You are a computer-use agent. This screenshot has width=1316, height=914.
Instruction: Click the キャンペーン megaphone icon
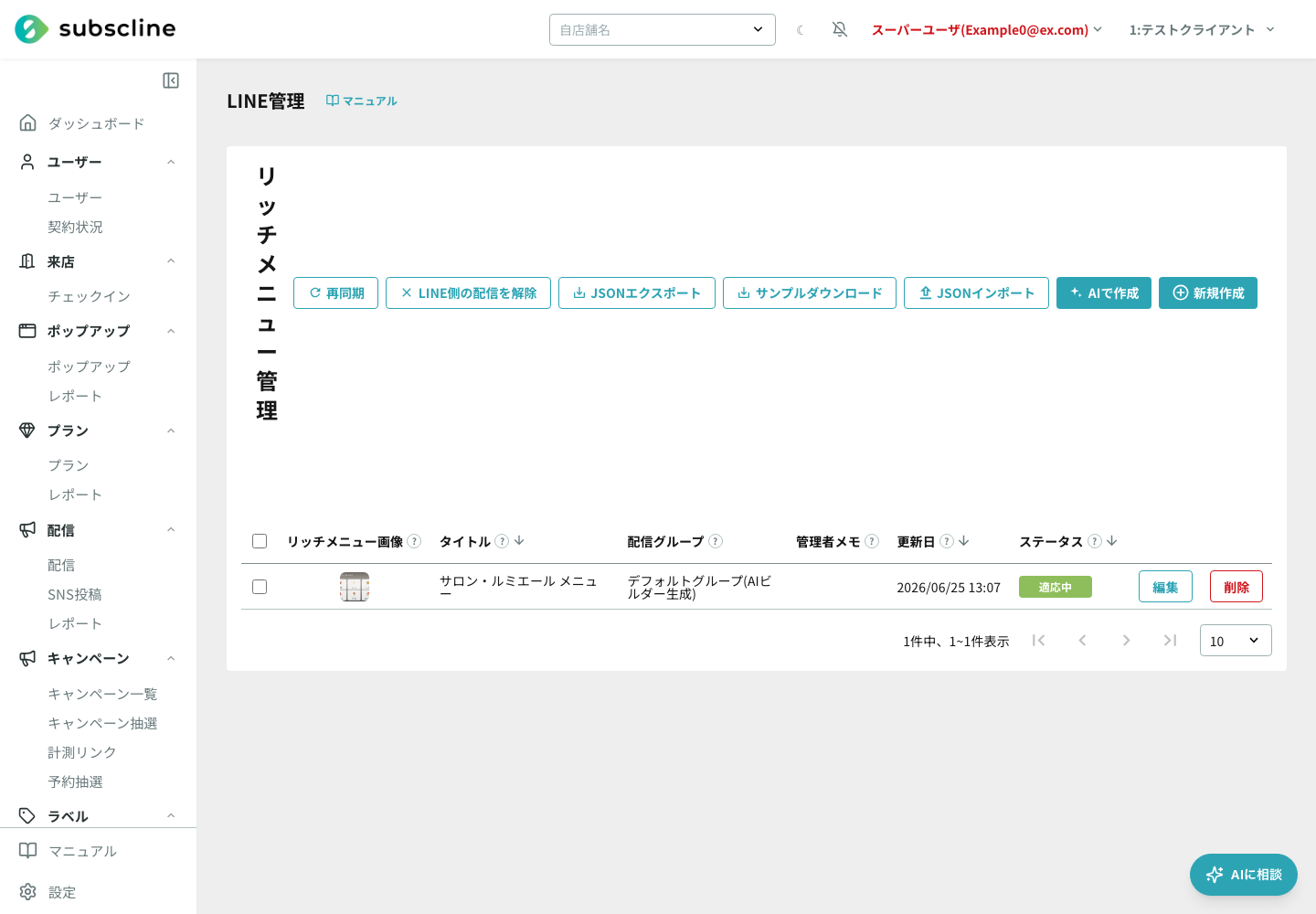click(x=27, y=658)
